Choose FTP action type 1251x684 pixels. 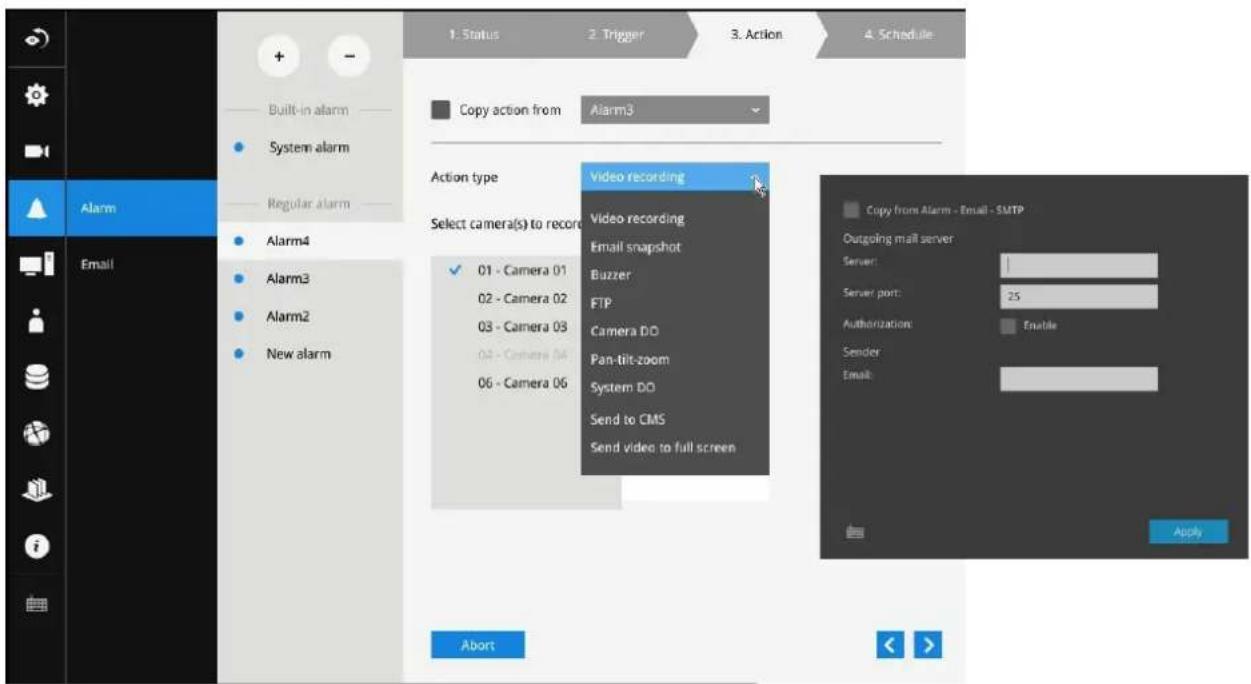[601, 302]
